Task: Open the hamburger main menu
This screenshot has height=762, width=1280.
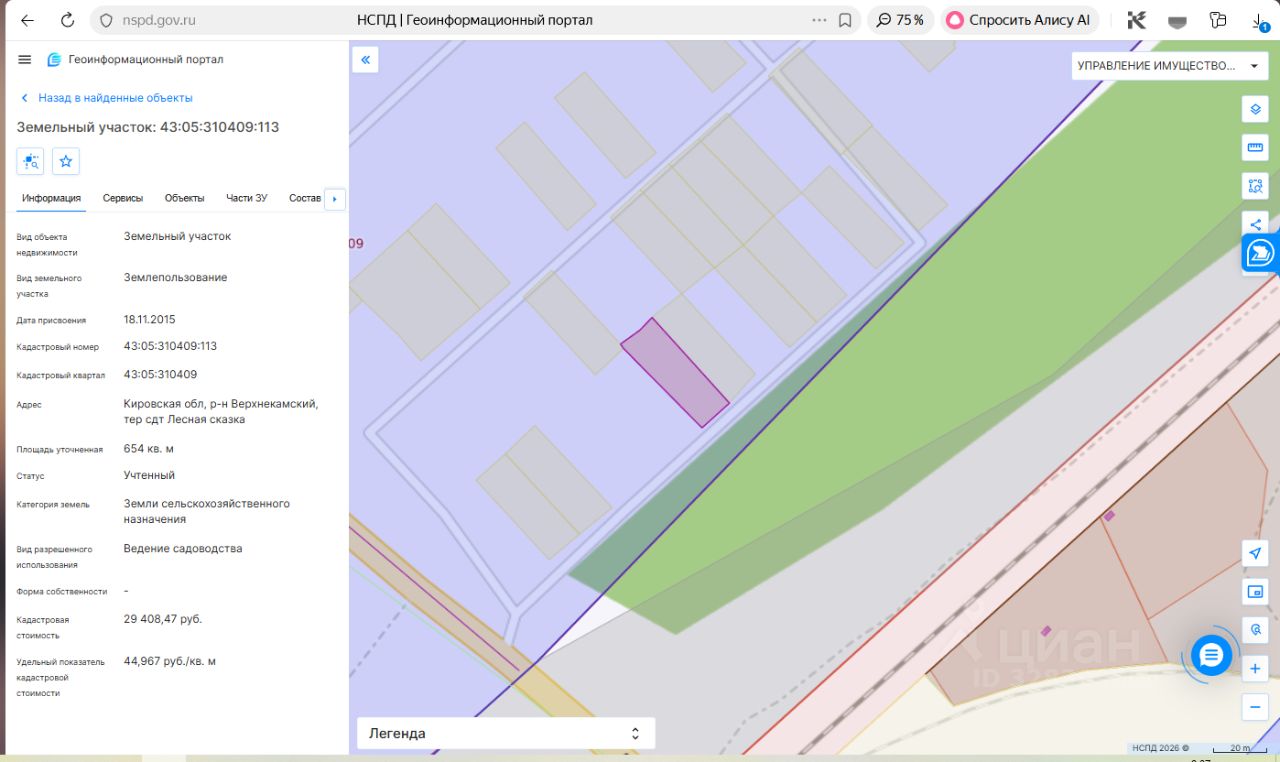Action: pyautogui.click(x=25, y=60)
